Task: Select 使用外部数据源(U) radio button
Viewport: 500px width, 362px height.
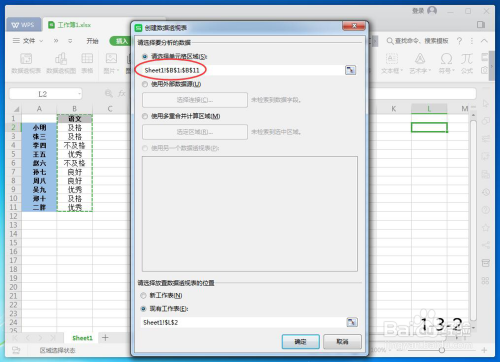Action: pyautogui.click(x=145, y=84)
